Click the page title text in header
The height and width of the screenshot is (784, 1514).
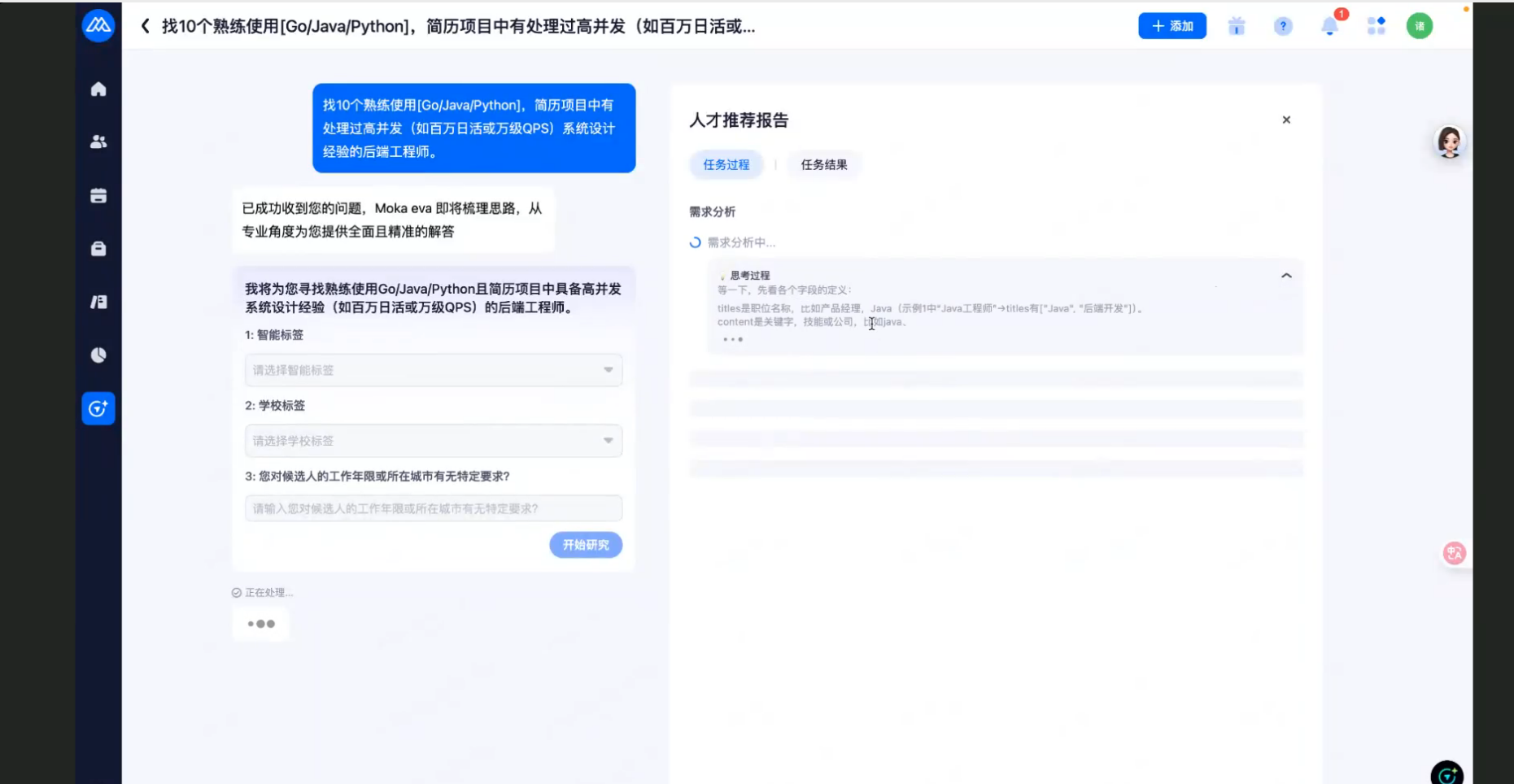[x=458, y=26]
